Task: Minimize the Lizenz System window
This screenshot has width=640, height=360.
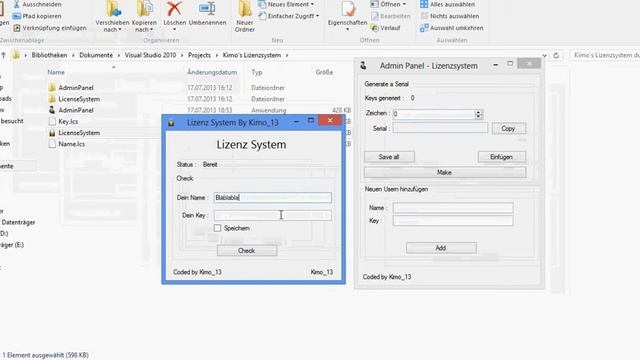Action: pyautogui.click(x=297, y=121)
